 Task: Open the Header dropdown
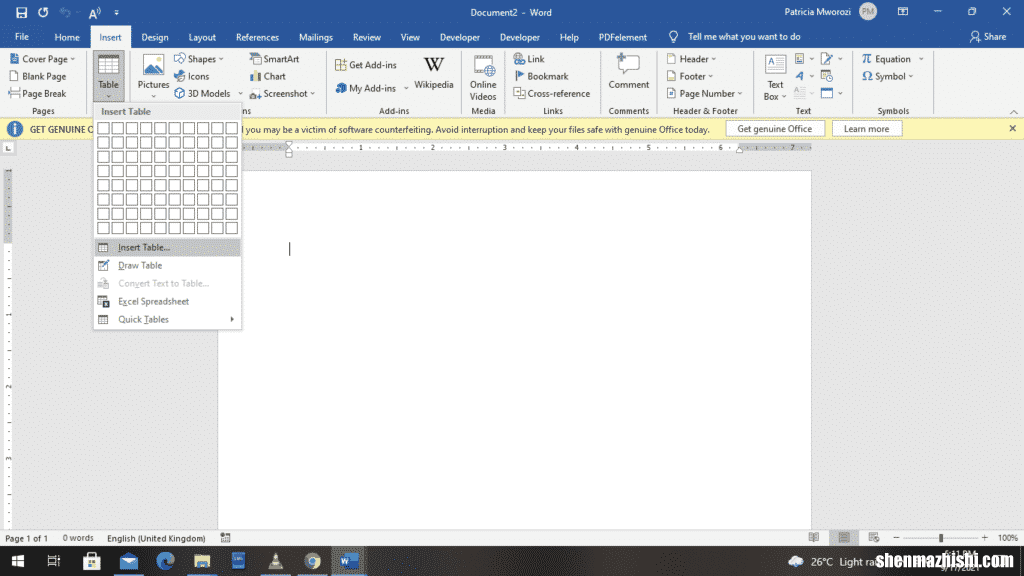(692, 59)
